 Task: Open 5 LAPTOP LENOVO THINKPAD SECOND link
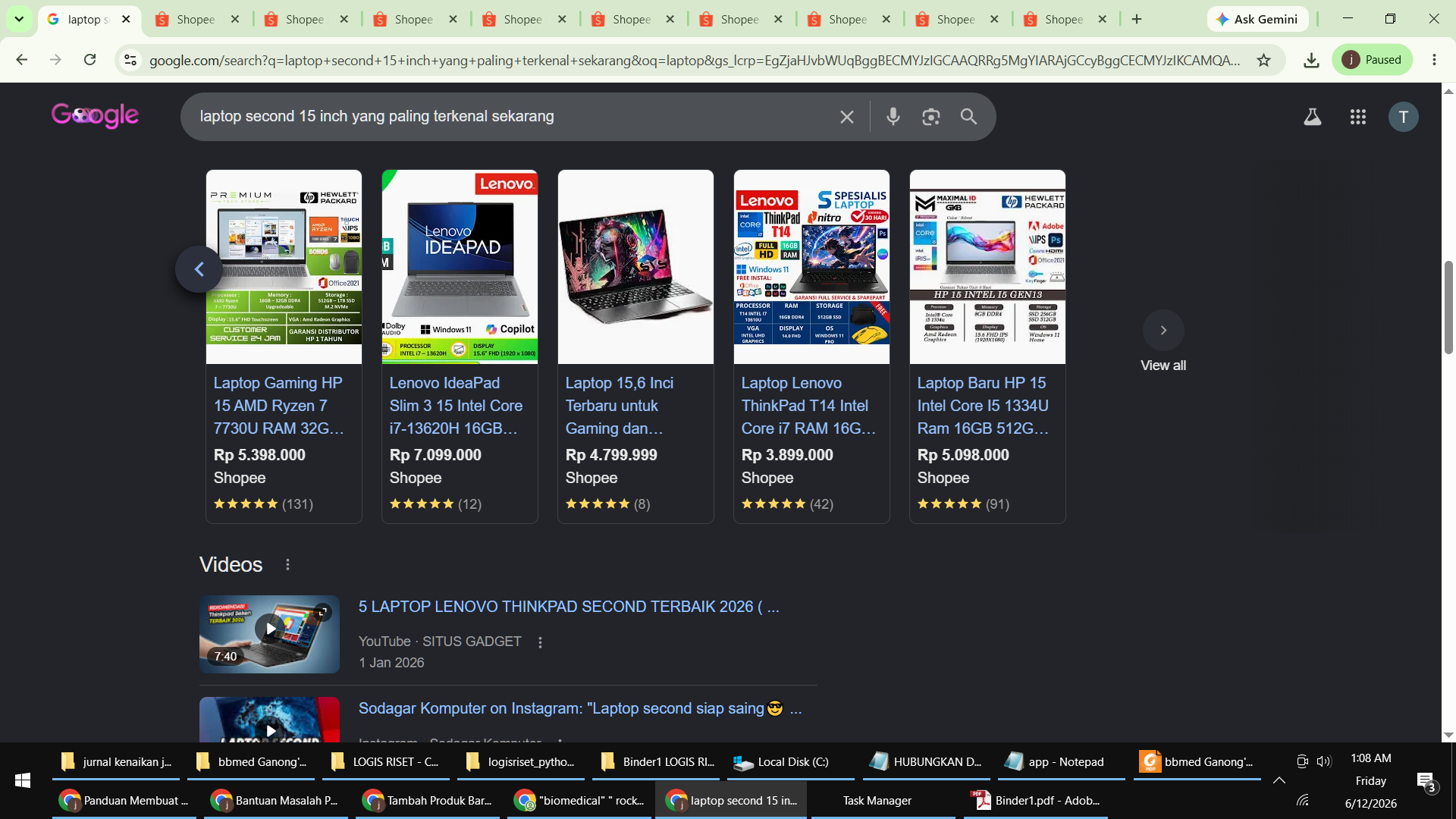(569, 607)
